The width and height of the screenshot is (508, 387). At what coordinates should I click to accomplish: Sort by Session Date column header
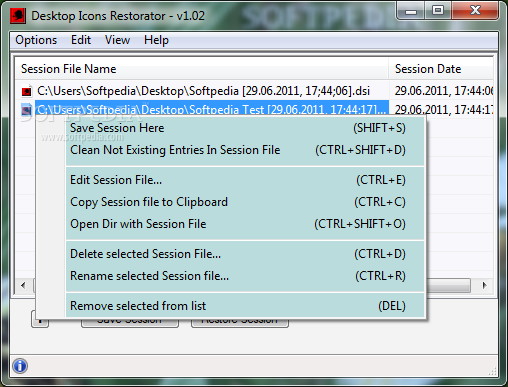click(x=441, y=69)
